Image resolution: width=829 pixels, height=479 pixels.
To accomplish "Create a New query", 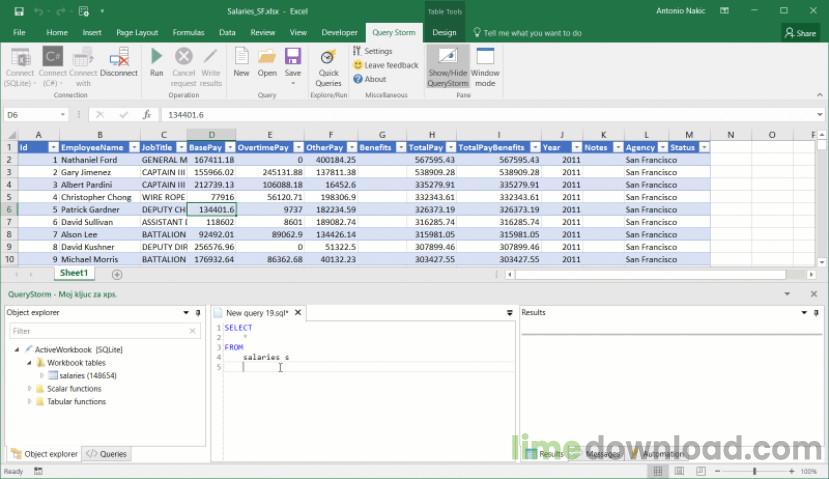I will (x=241, y=62).
